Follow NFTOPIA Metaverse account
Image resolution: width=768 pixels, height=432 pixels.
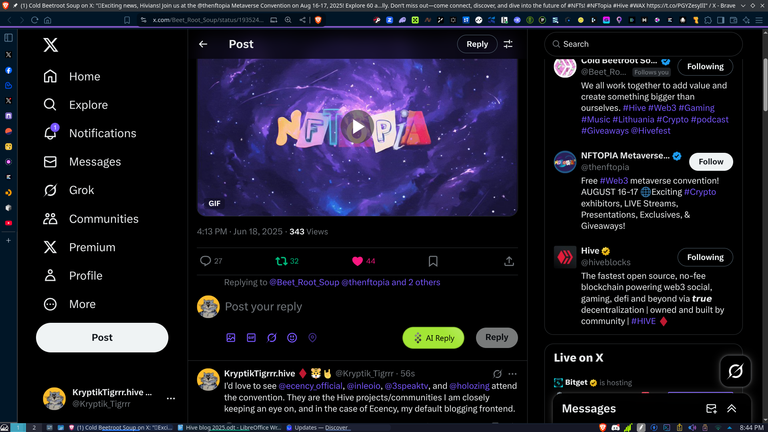click(711, 162)
